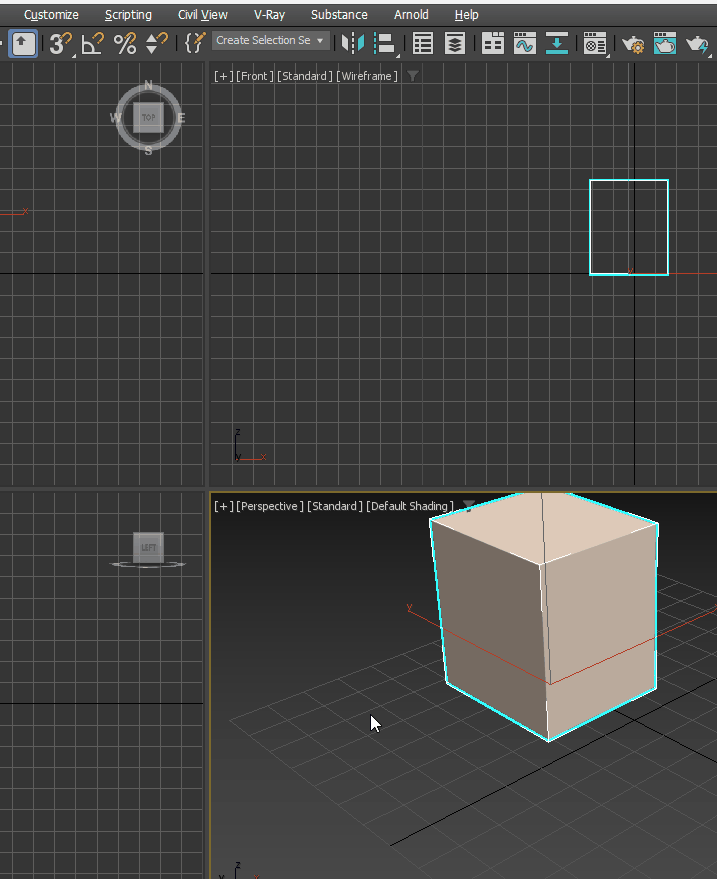Viewport: 717px width, 879px height.
Task: Open the Curve Editor
Action: pyautogui.click(x=525, y=43)
